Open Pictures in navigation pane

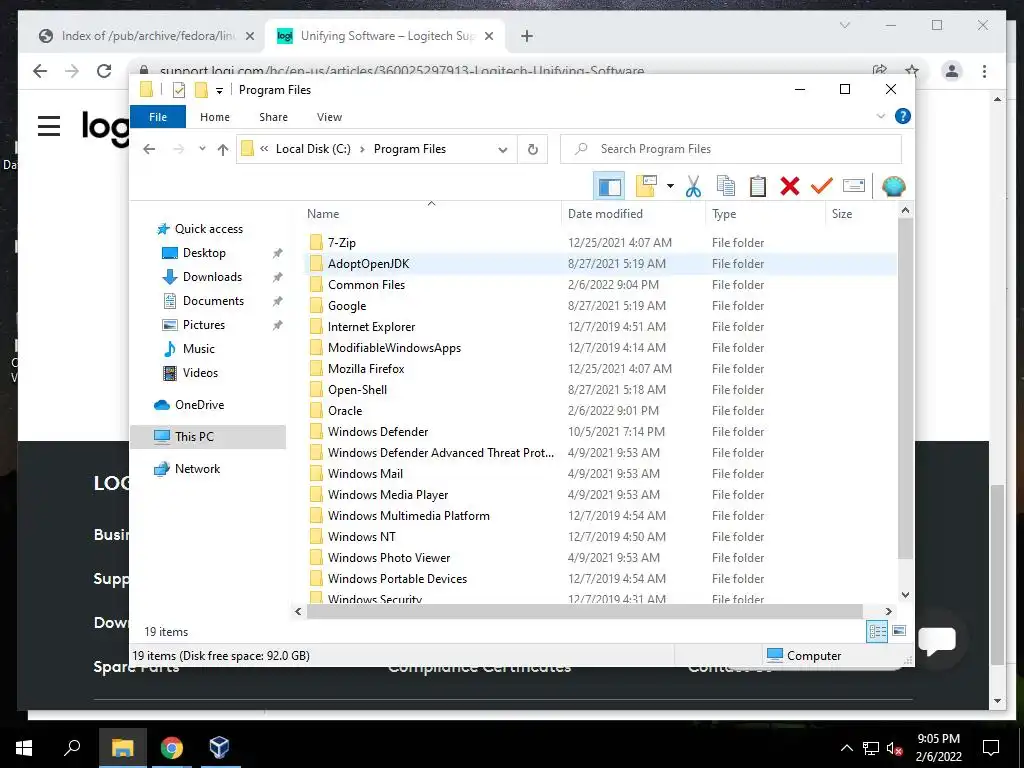coord(203,325)
